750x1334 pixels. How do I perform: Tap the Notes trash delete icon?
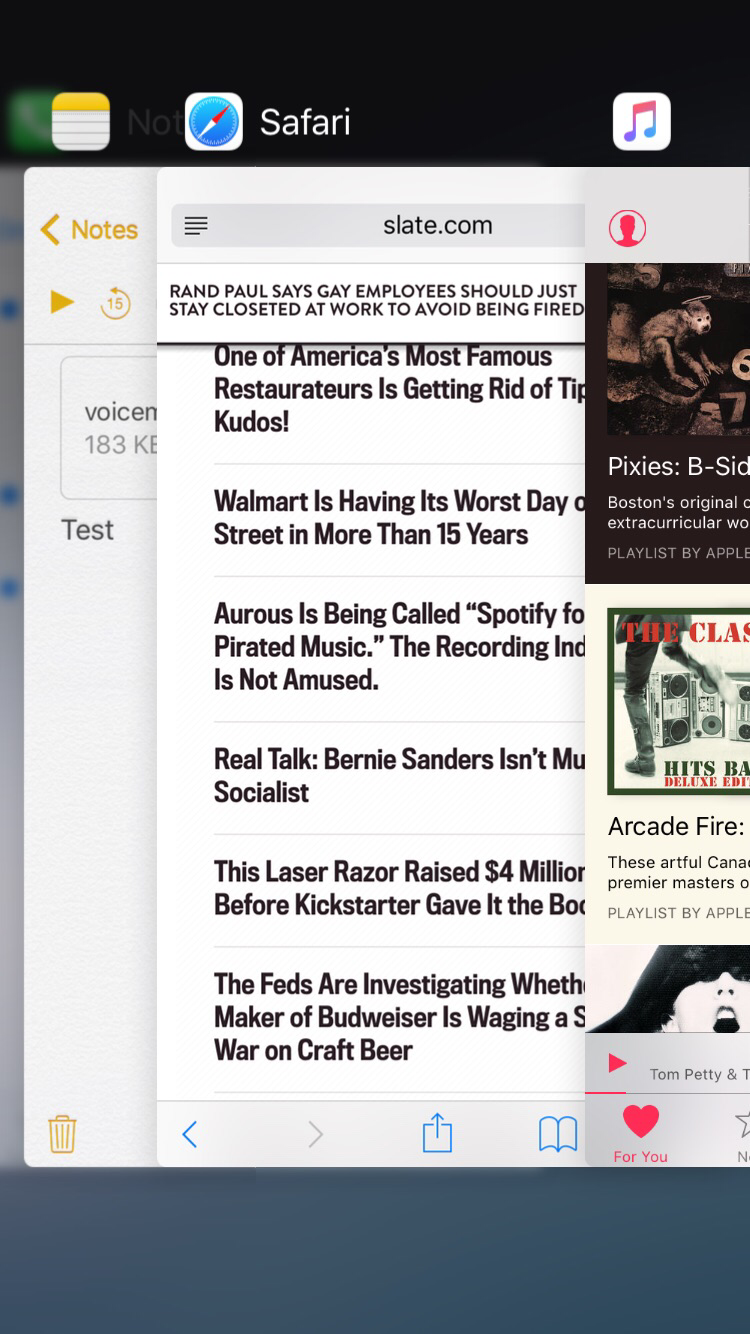click(62, 1134)
